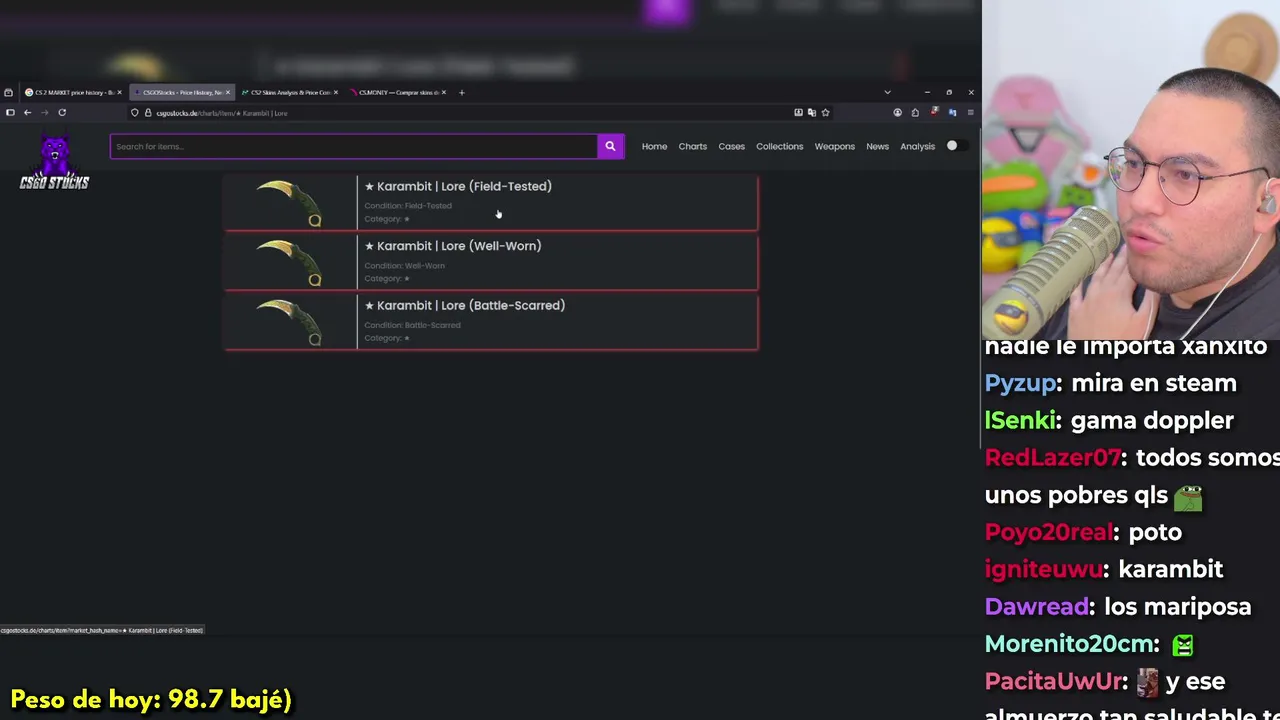The image size is (1280, 720).
Task: Click ISenki username in chat
Action: tap(1020, 421)
